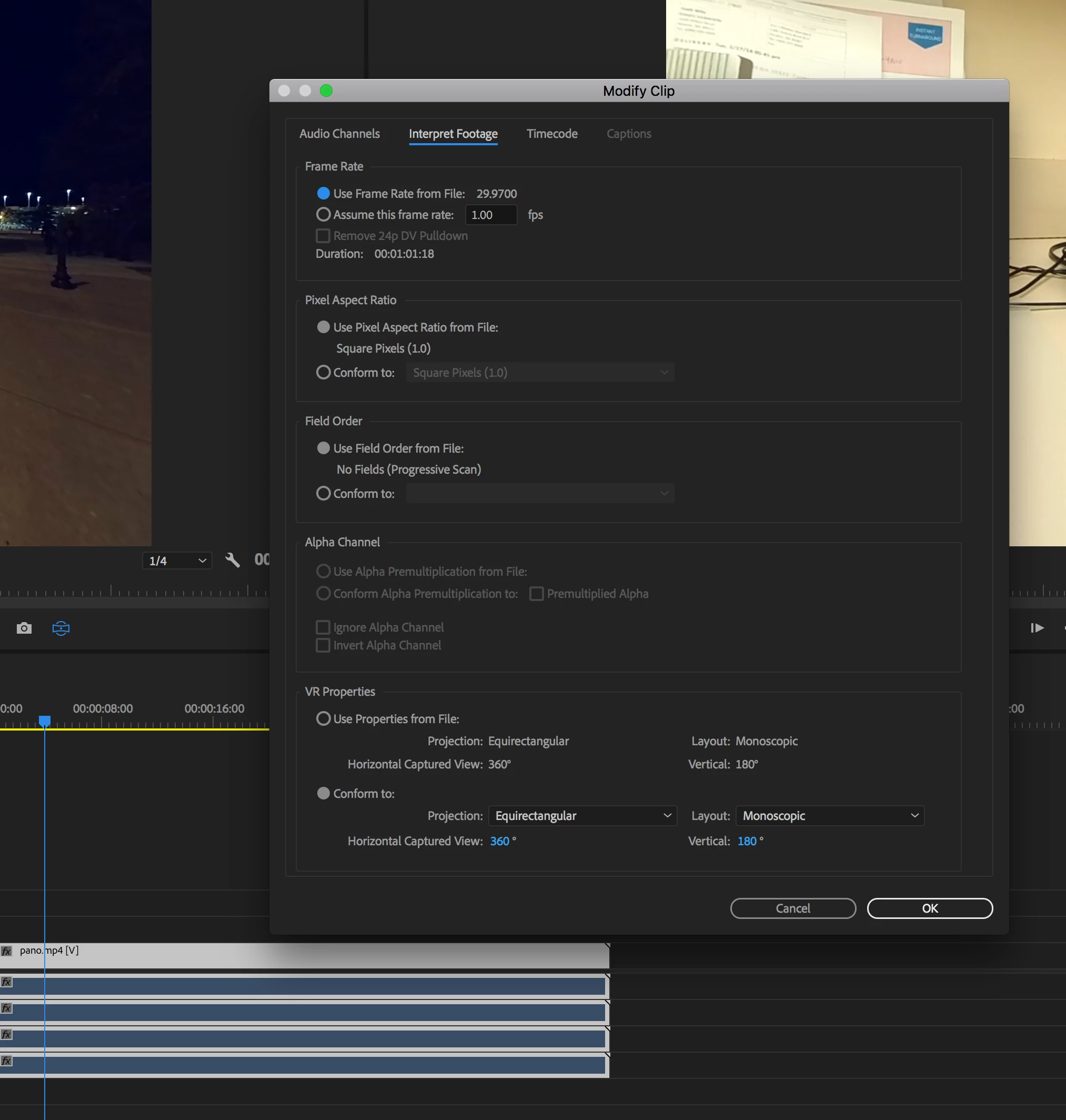This screenshot has width=1066, height=1120.
Task: Open the Projection Equirectangular dropdown
Action: pyautogui.click(x=582, y=816)
